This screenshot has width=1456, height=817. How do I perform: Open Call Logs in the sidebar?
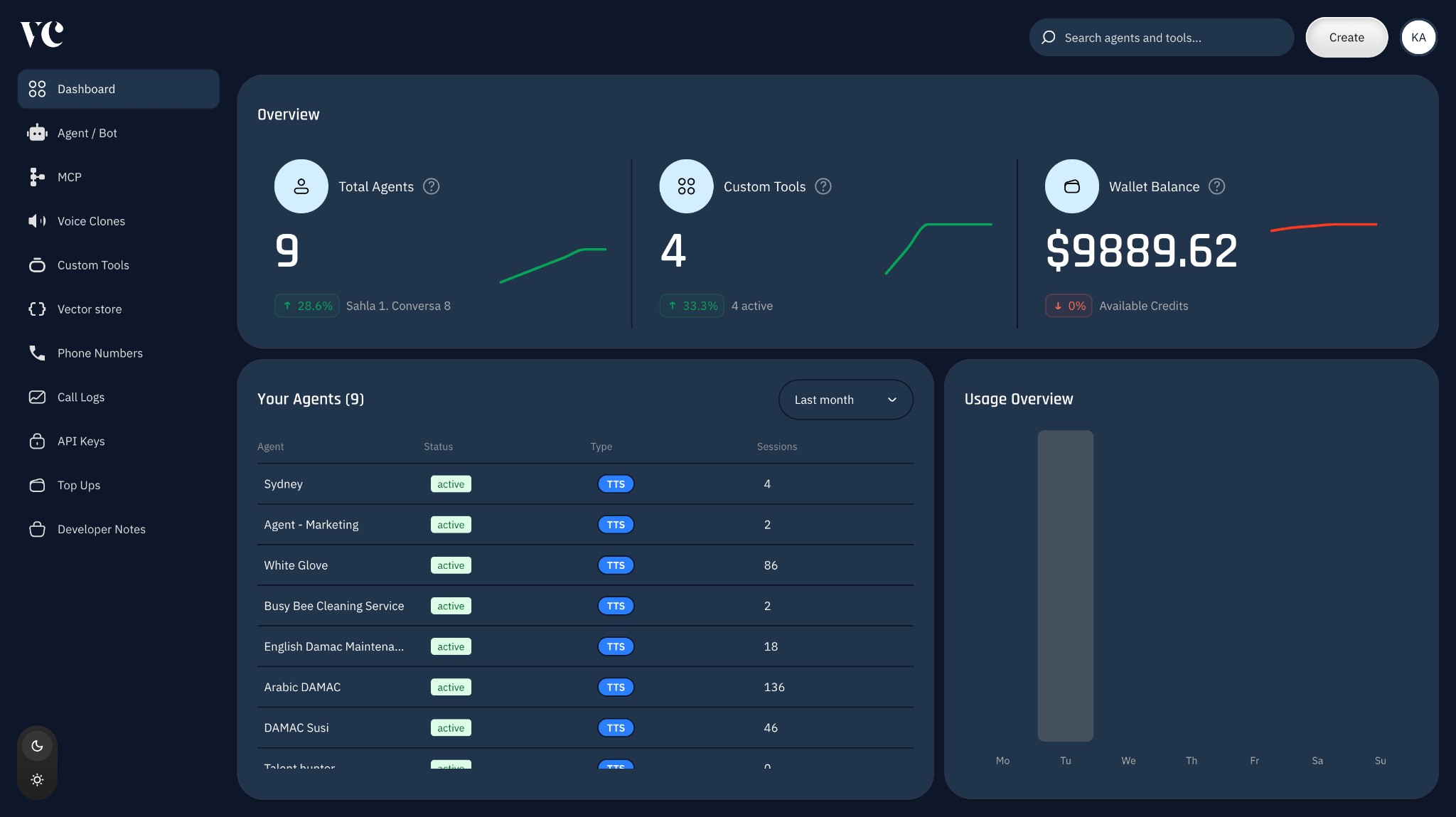pos(80,397)
